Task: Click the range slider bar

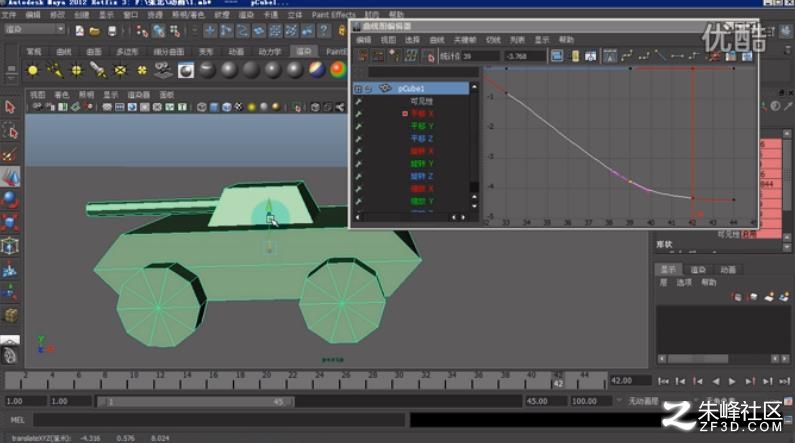Action: [x=195, y=401]
